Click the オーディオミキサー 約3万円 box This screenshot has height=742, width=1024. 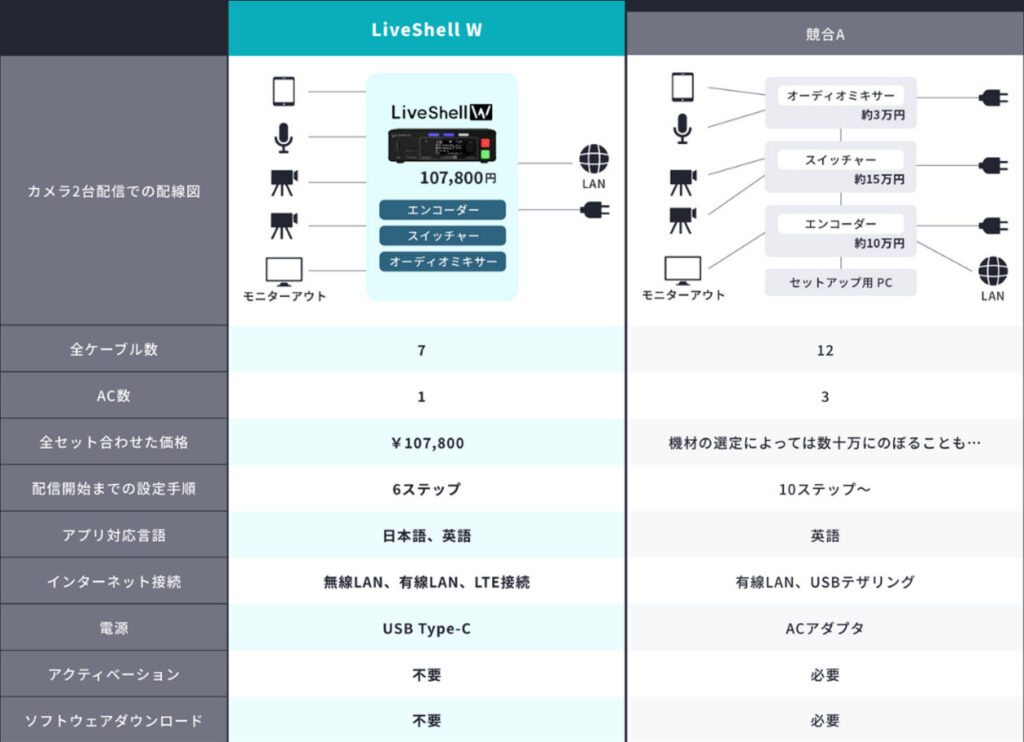pos(840,103)
